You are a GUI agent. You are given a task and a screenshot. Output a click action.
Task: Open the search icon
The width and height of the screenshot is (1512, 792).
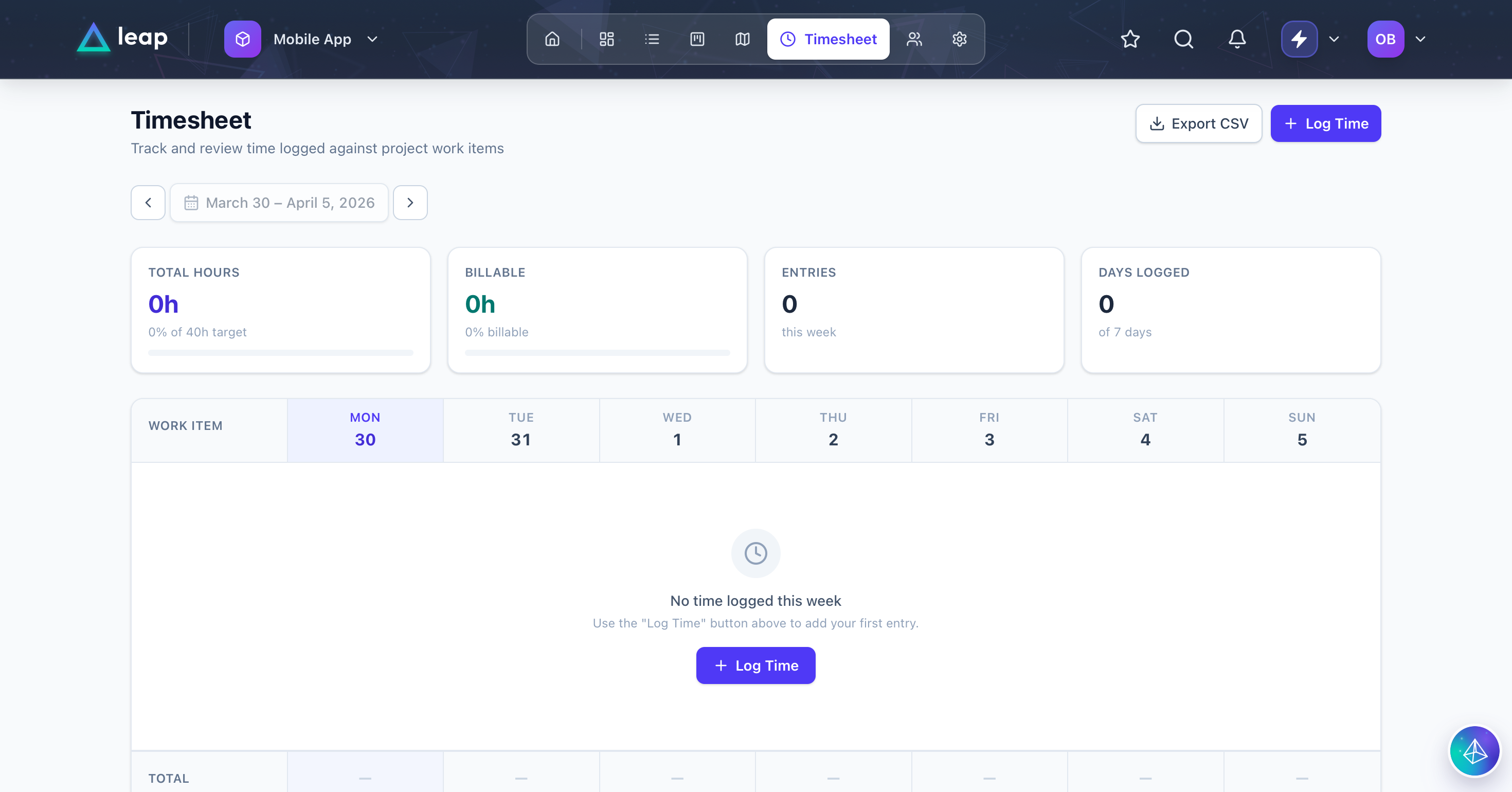point(1183,39)
